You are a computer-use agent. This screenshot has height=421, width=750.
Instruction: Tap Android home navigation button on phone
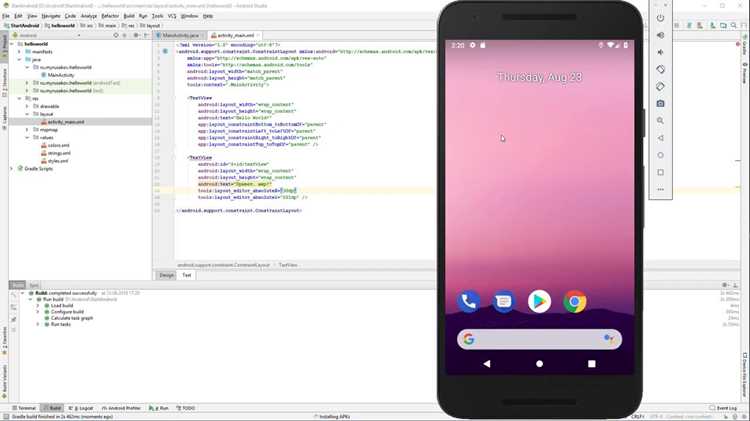pyautogui.click(x=539, y=364)
